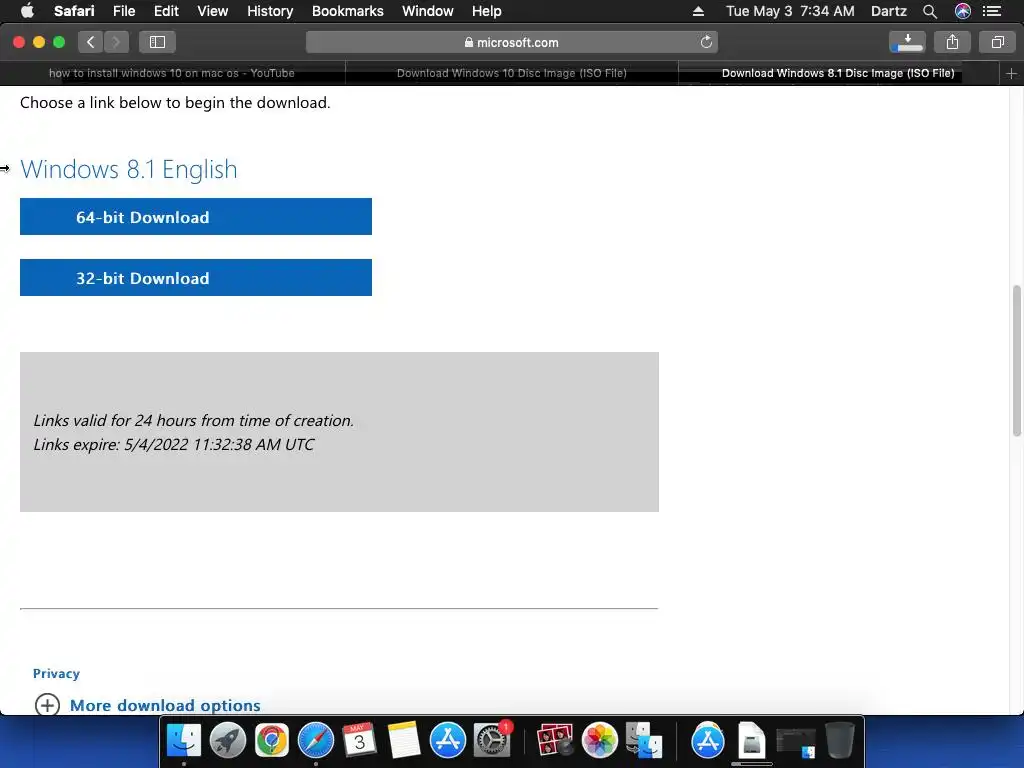The image size is (1024, 768).
Task: Click the Tue May 3 7:34 AM clock
Action: click(x=790, y=11)
